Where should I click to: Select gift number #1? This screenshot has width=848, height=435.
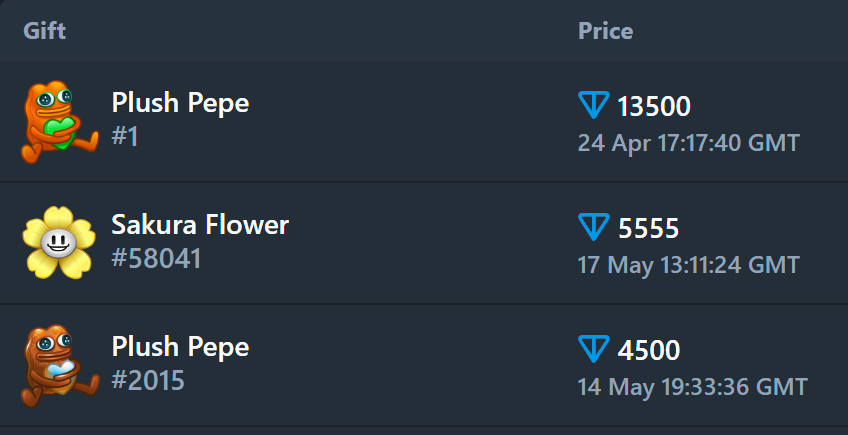(125, 137)
